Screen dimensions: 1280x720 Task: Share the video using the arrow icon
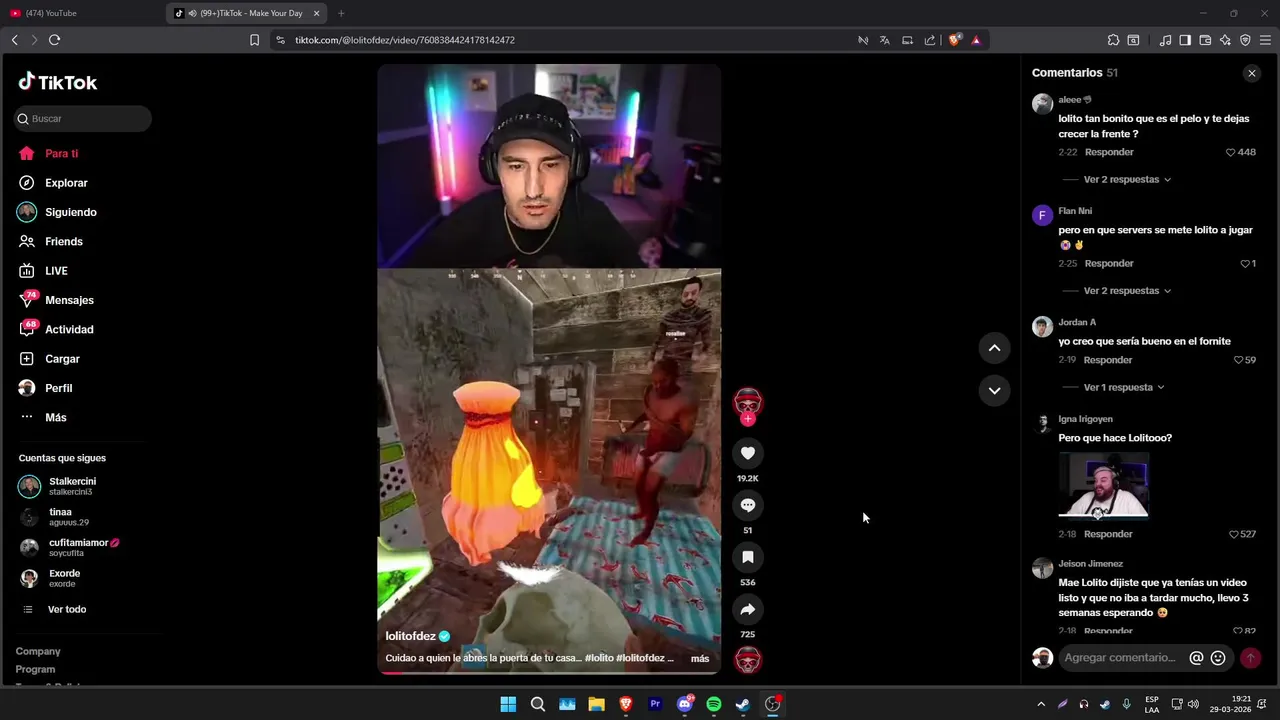pyautogui.click(x=747, y=609)
